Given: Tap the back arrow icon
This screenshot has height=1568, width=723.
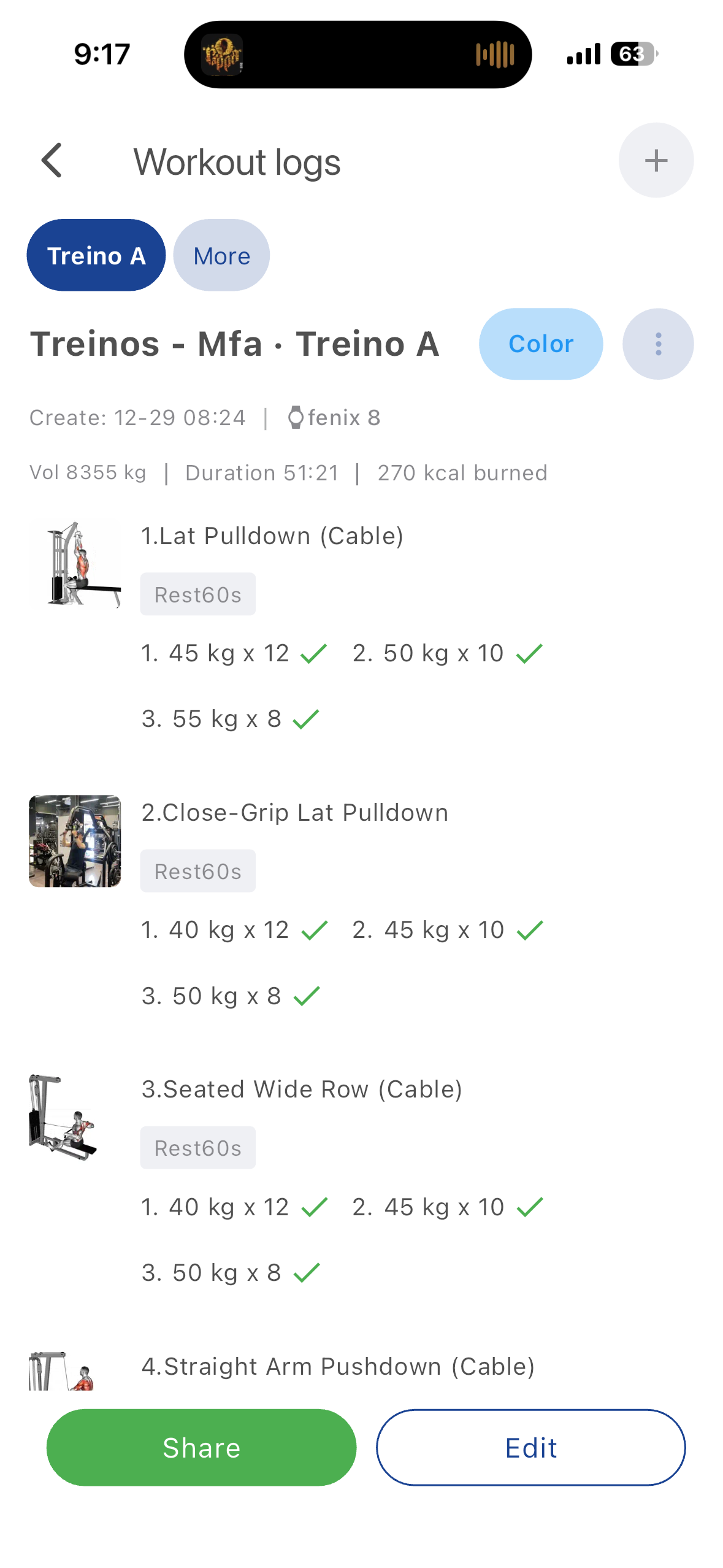Looking at the screenshot, I should (53, 161).
